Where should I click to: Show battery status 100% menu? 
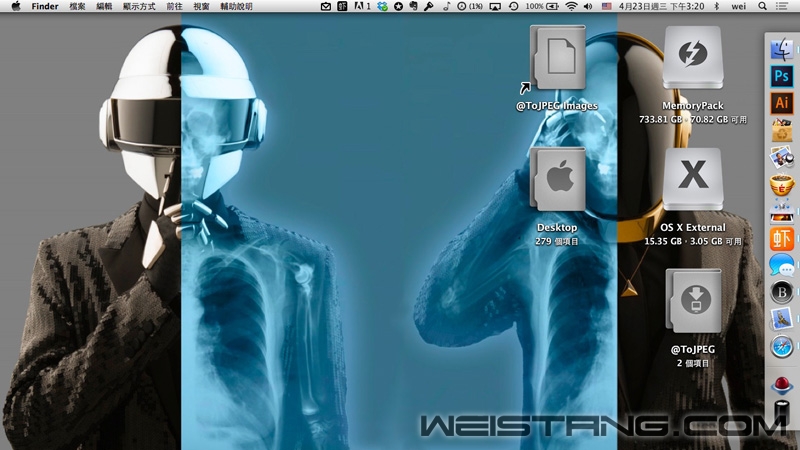tap(541, 6)
